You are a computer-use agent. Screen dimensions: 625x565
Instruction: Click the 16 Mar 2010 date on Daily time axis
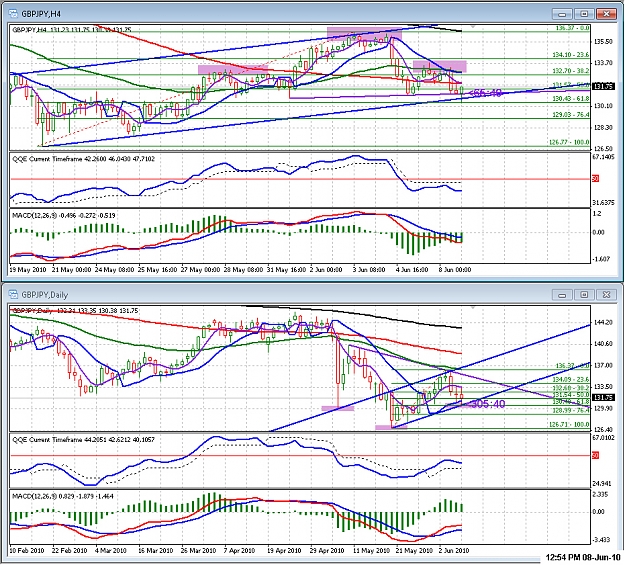(156, 551)
